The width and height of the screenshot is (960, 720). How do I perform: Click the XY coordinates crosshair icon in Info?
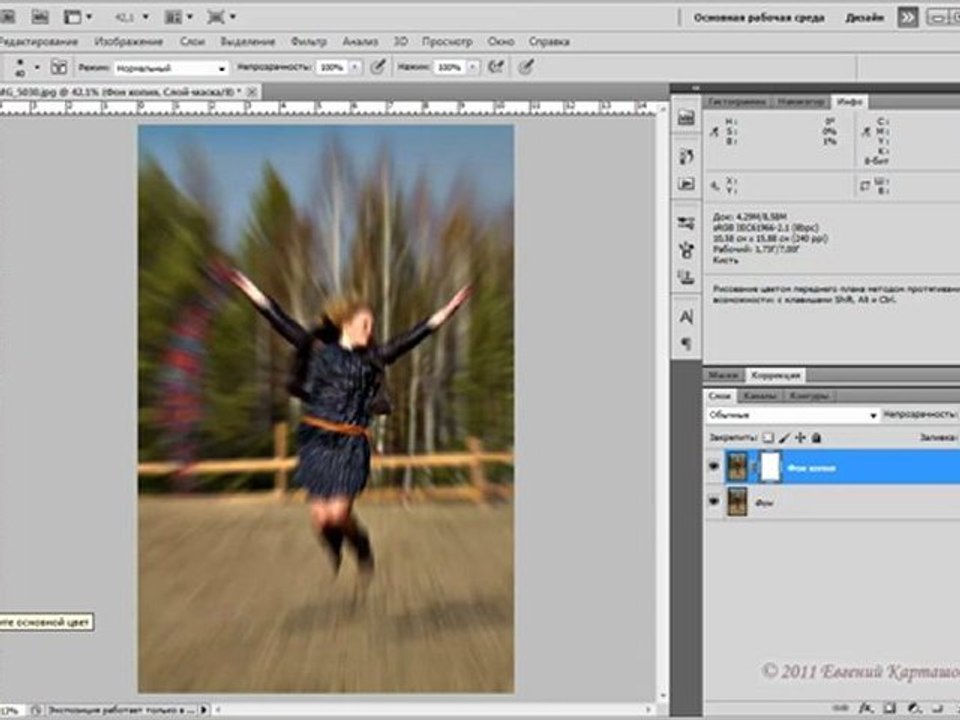pos(714,185)
